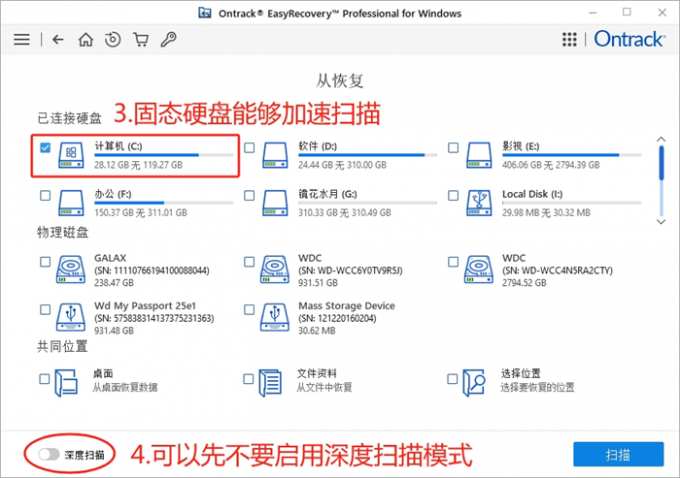Image resolution: width=680 pixels, height=478 pixels.
Task: Click the Wd My Passport USB icon
Action: click(70, 317)
